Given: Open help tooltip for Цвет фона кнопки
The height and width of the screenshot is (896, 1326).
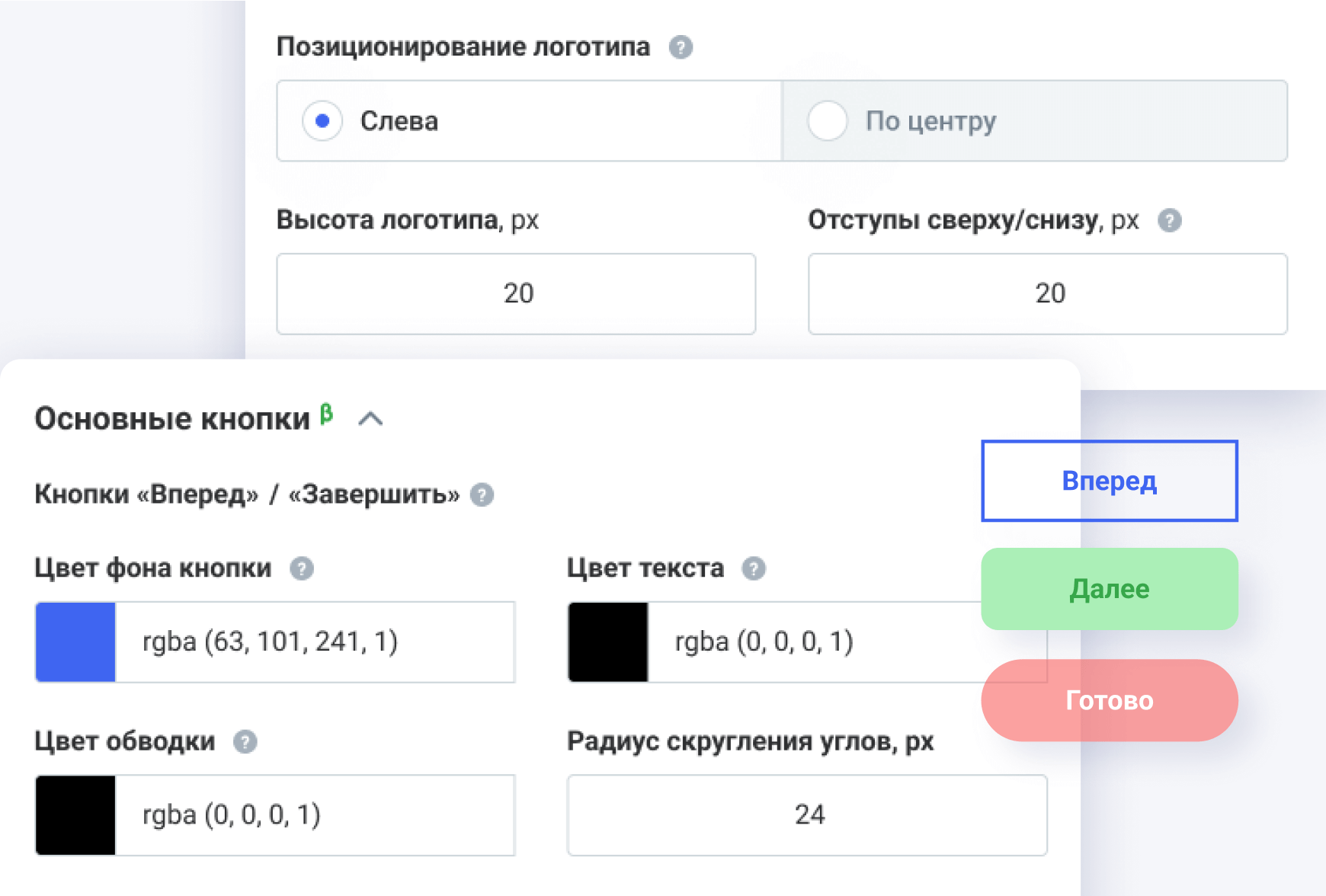Looking at the screenshot, I should coord(302,568).
